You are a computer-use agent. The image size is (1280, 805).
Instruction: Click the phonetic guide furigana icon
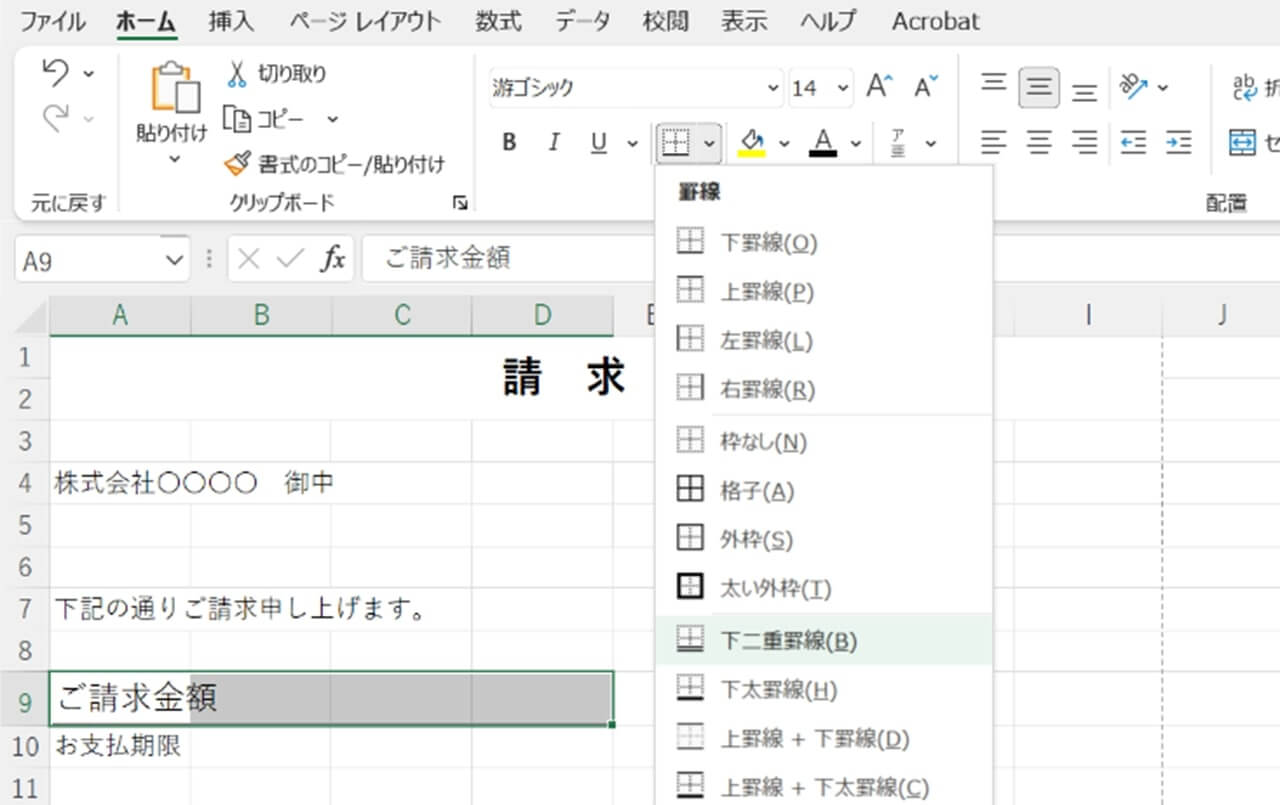click(898, 144)
